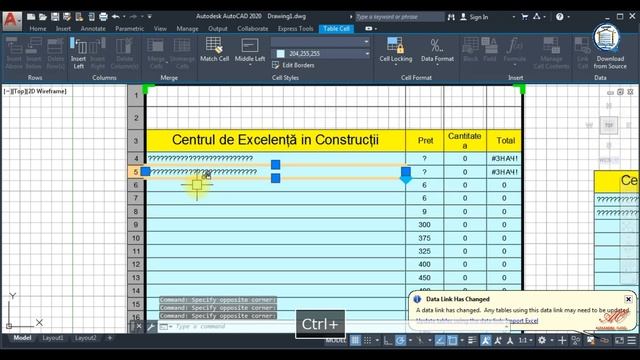The height and width of the screenshot is (360, 640).
Task: Click the wrench customize icon in command line
Action: [x=151, y=327]
